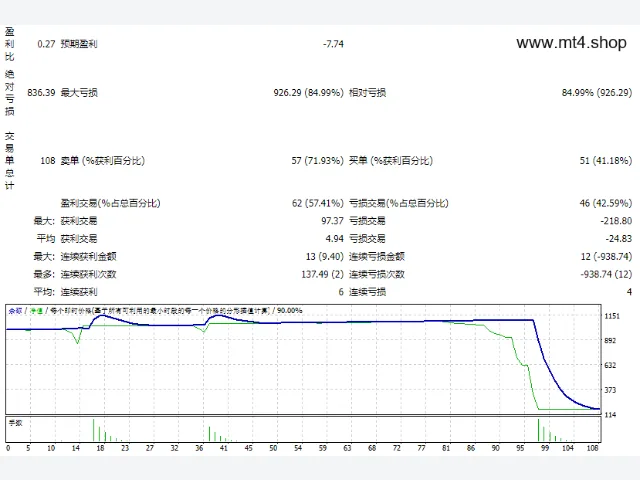Image resolution: width=640 pixels, height=480 pixels.
Task: Click the x-axis label 99
Action: click(545, 448)
